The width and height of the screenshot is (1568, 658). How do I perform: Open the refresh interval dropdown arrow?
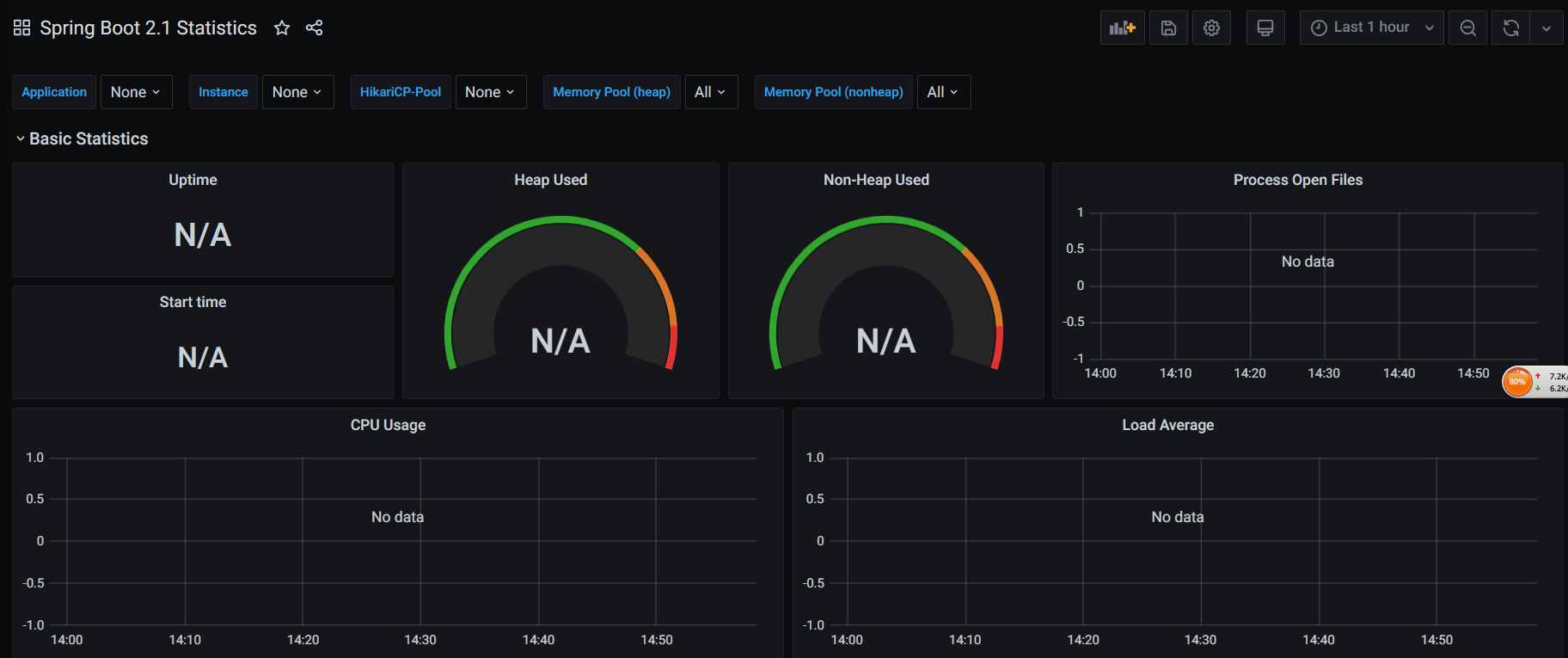pos(1547,28)
